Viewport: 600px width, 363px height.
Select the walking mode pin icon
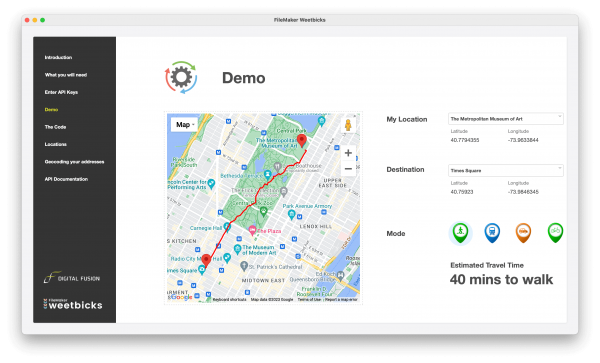pos(460,233)
